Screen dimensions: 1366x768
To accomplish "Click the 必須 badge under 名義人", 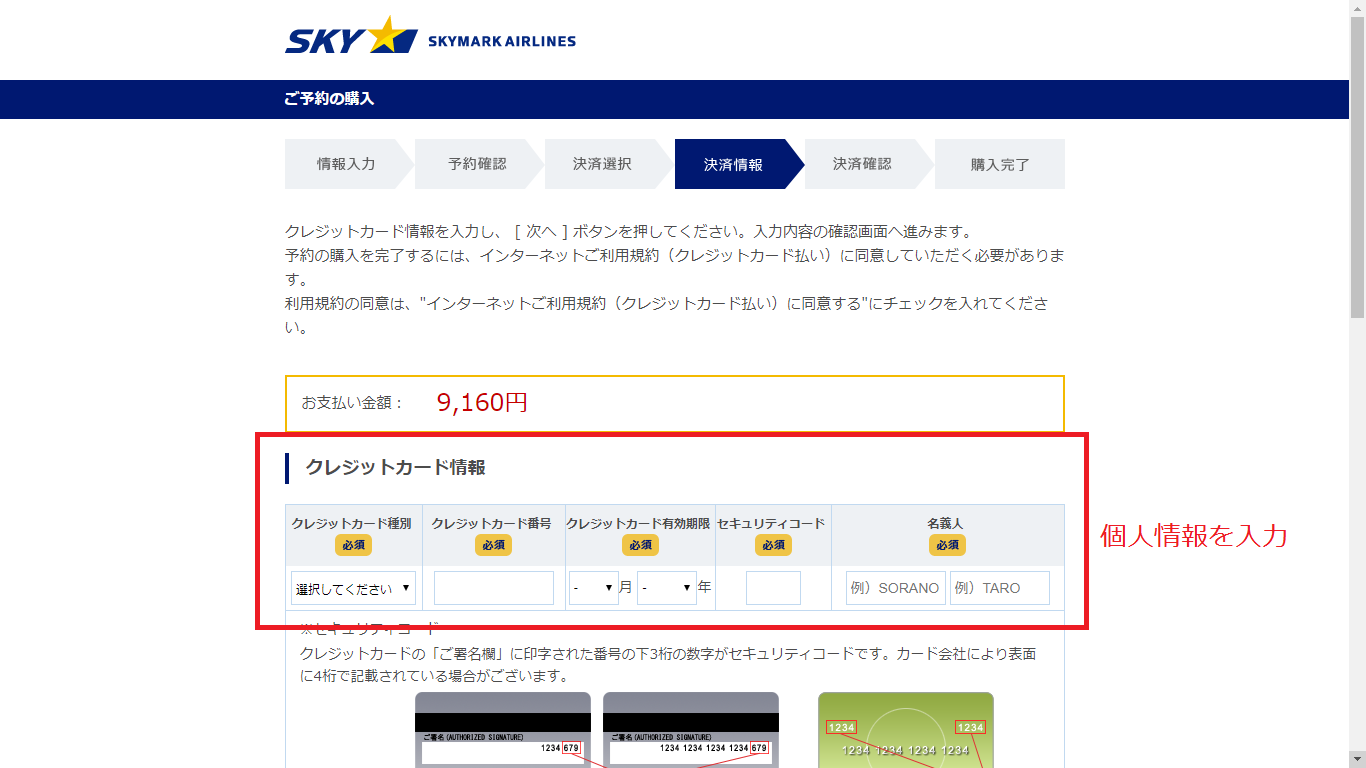I will (947, 545).
